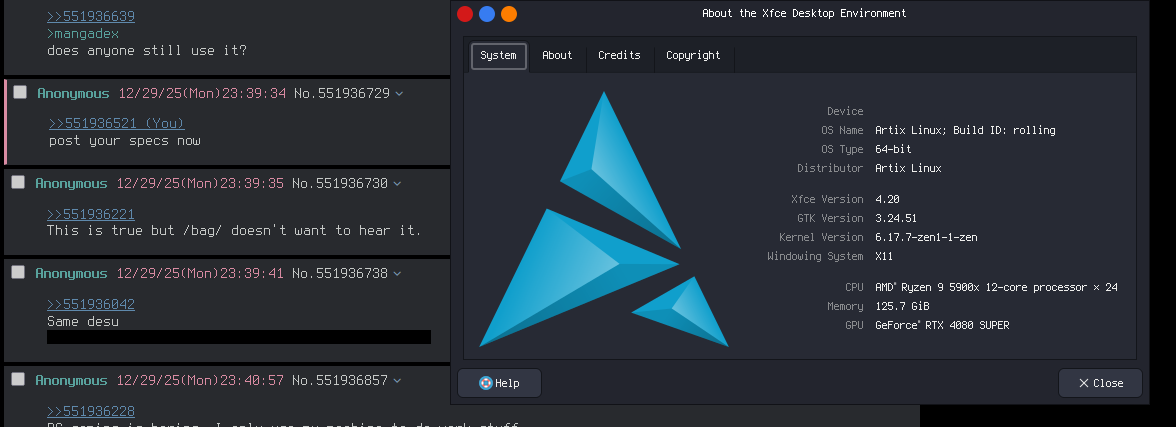Image resolution: width=1176 pixels, height=427 pixels.
Task: Click the red window control circle
Action: tap(465, 14)
